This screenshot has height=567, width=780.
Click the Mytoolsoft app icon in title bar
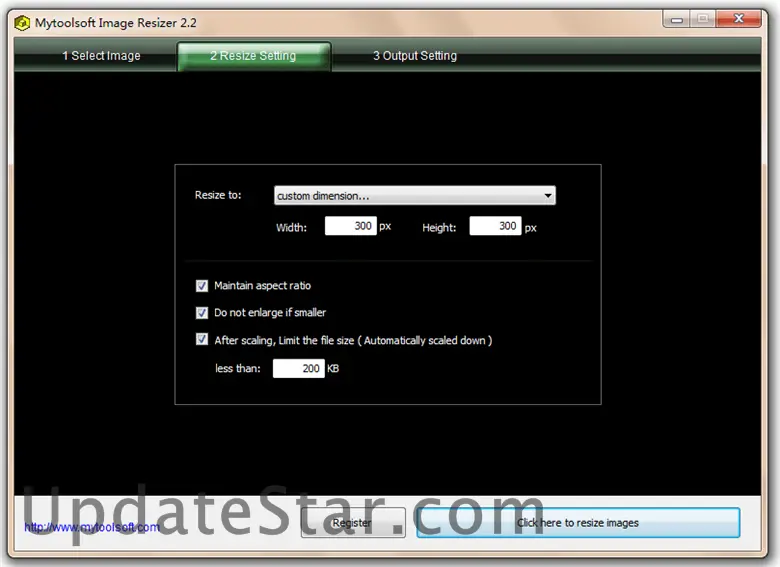pyautogui.click(x=22, y=23)
